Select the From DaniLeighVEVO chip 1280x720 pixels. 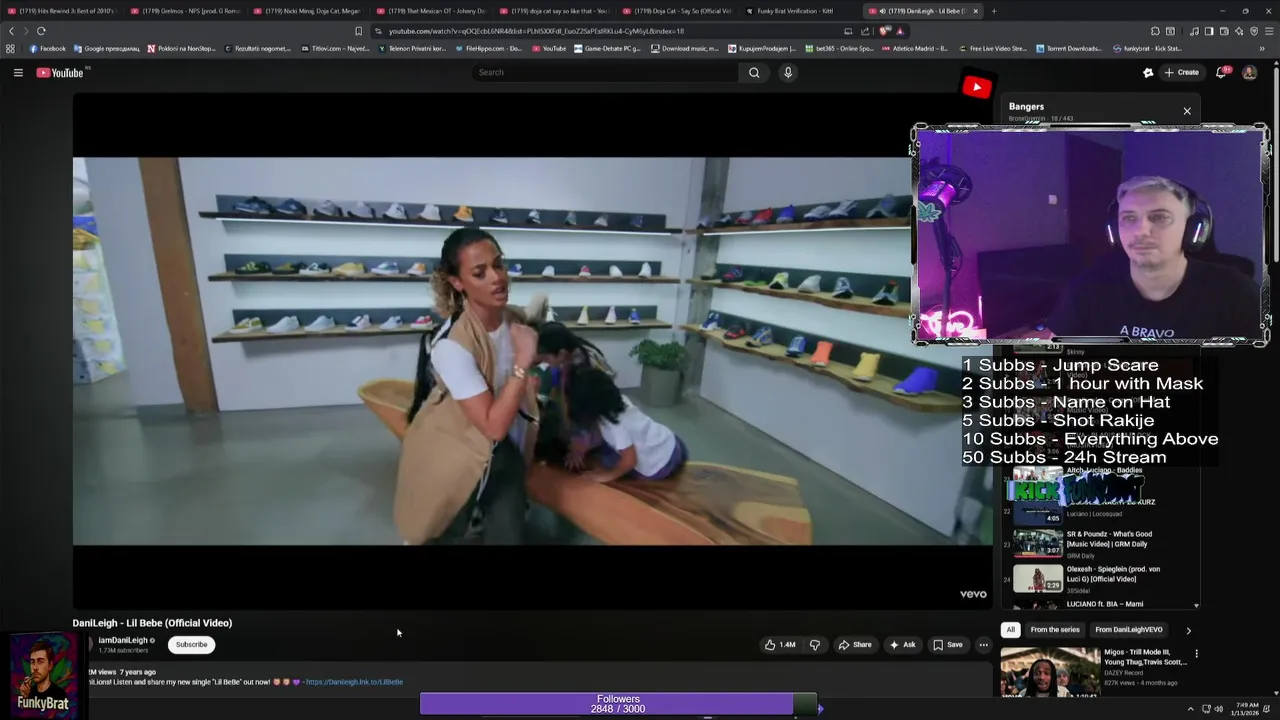1128,630
